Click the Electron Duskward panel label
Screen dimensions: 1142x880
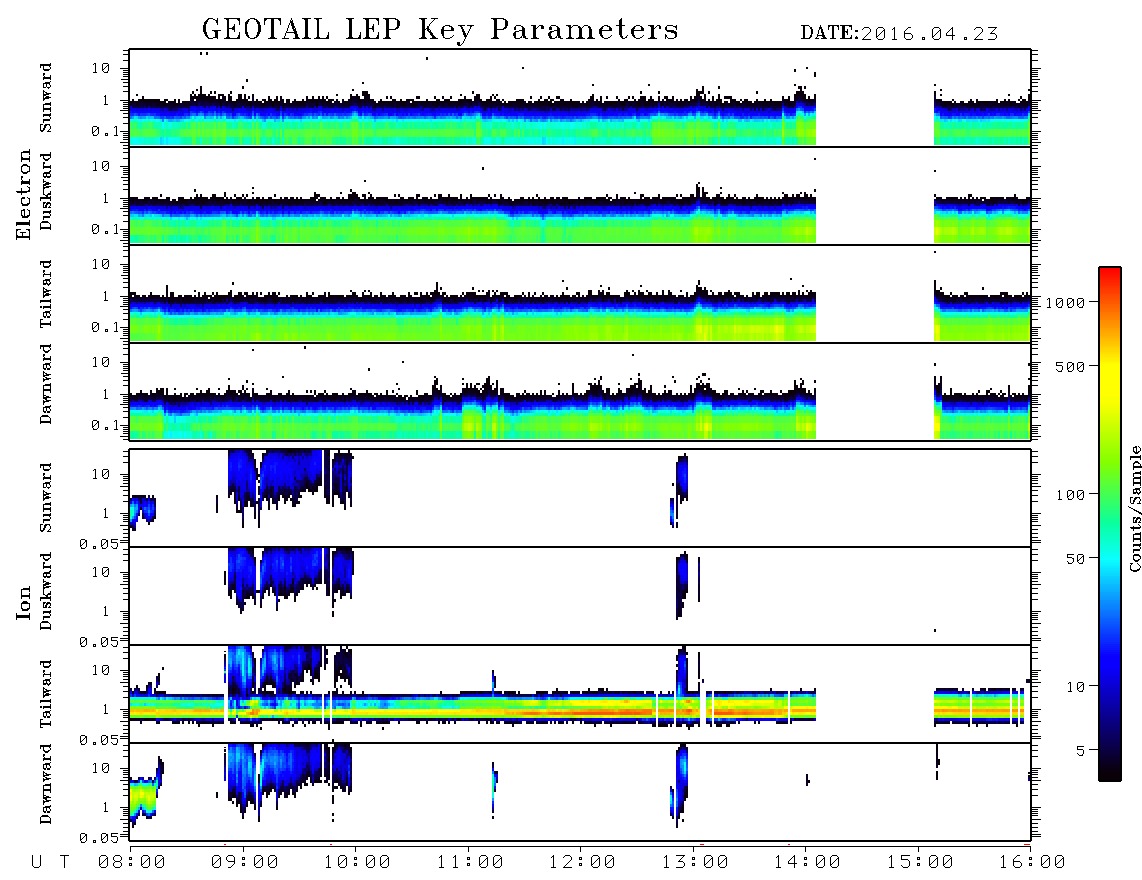(x=46, y=192)
